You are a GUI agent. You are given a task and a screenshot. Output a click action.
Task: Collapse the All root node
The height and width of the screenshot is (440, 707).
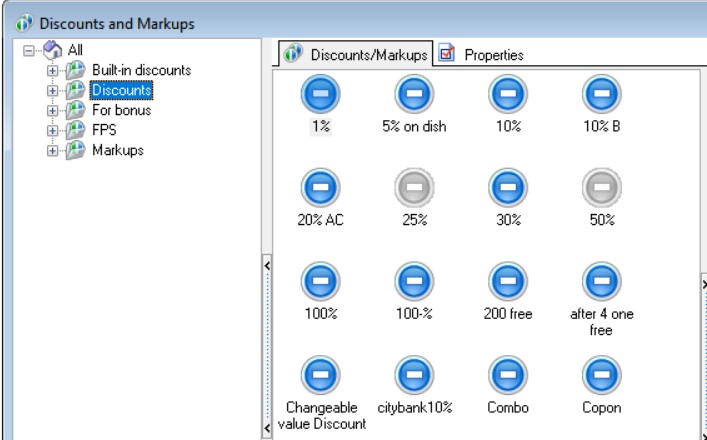[x=28, y=51]
